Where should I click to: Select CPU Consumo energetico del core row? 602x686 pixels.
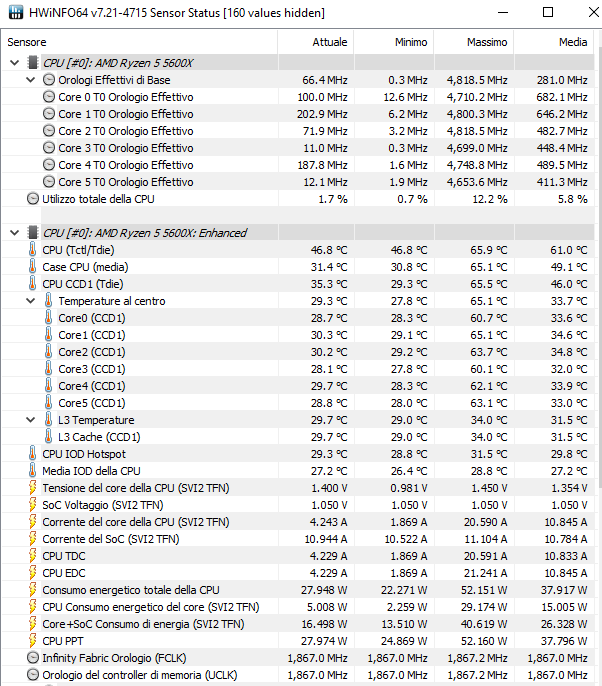point(298,607)
